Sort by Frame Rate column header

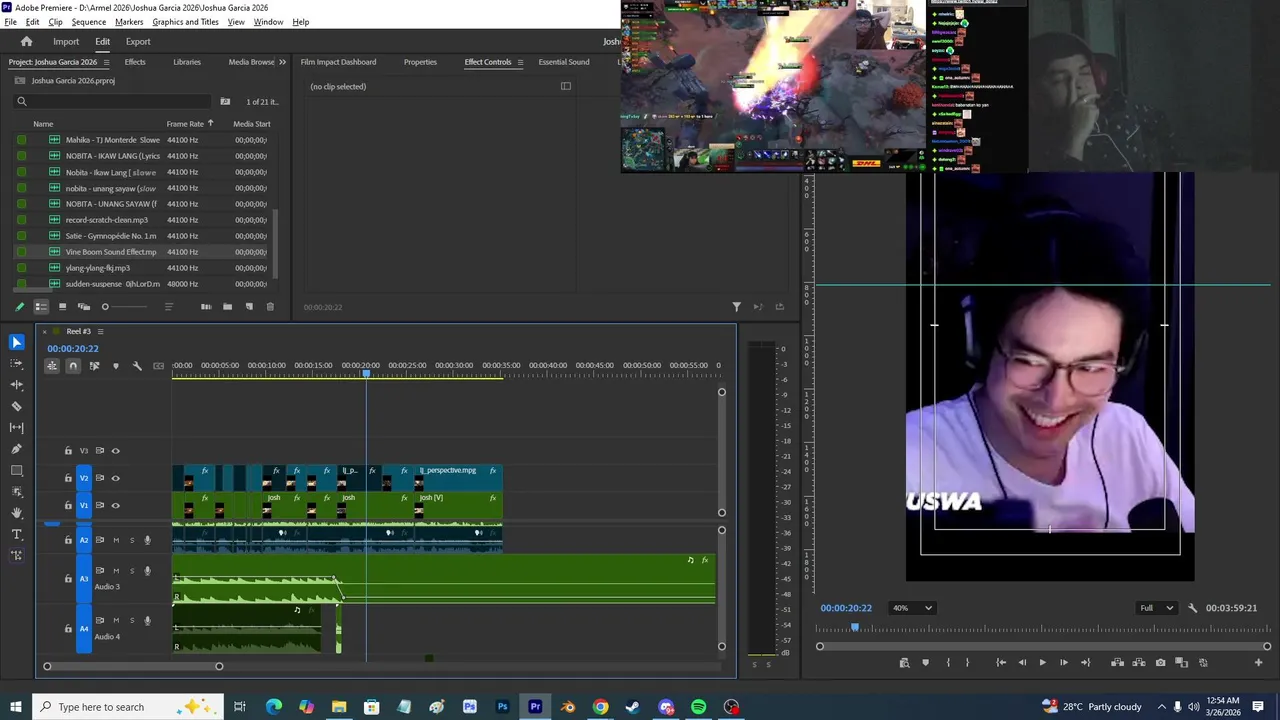point(185,124)
